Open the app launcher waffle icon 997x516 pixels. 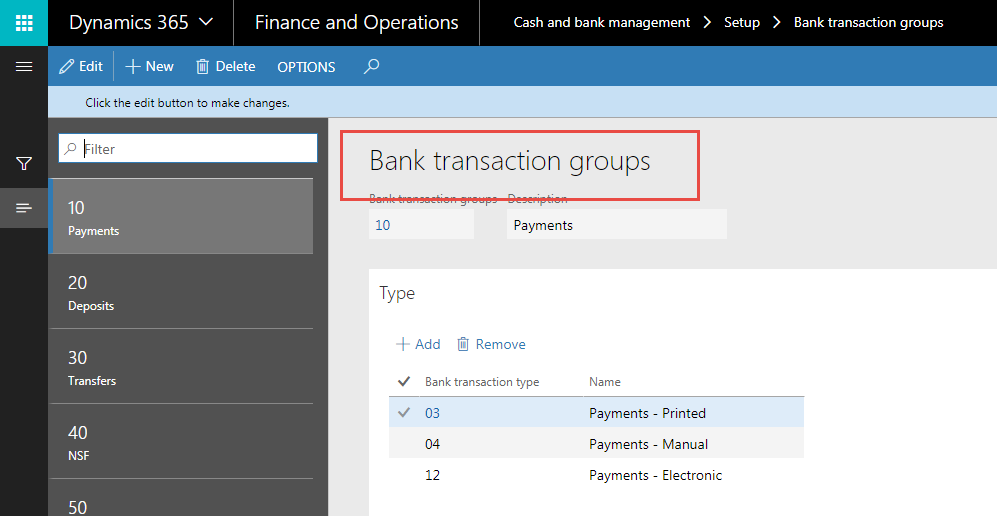click(x=24, y=22)
